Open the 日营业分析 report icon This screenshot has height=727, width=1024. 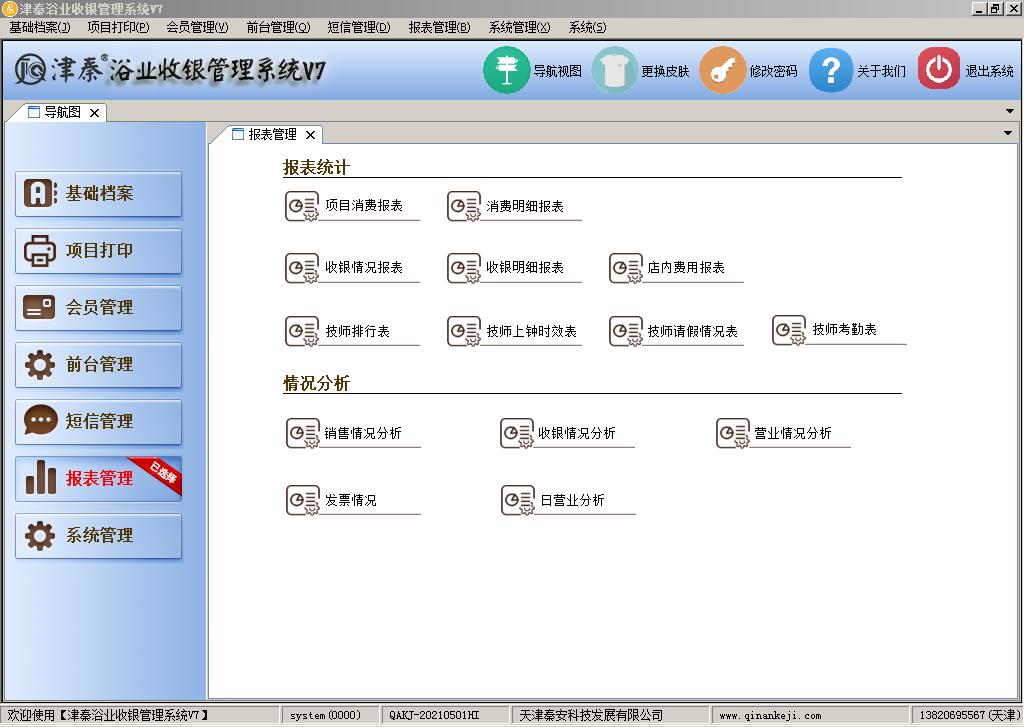[518, 500]
